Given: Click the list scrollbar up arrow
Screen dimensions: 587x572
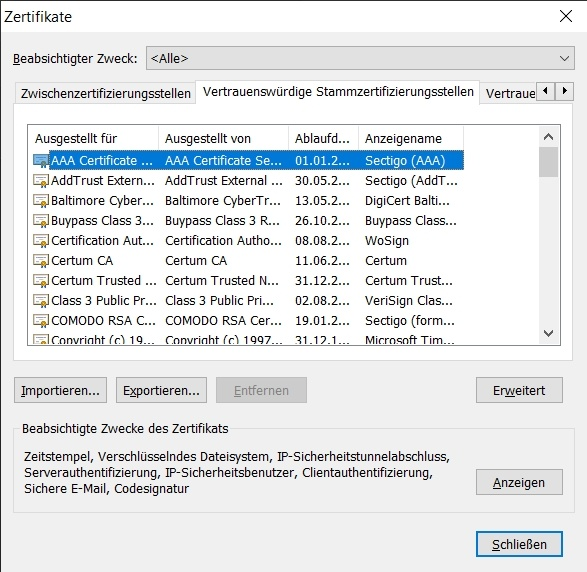Looking at the screenshot, I should coord(548,137).
